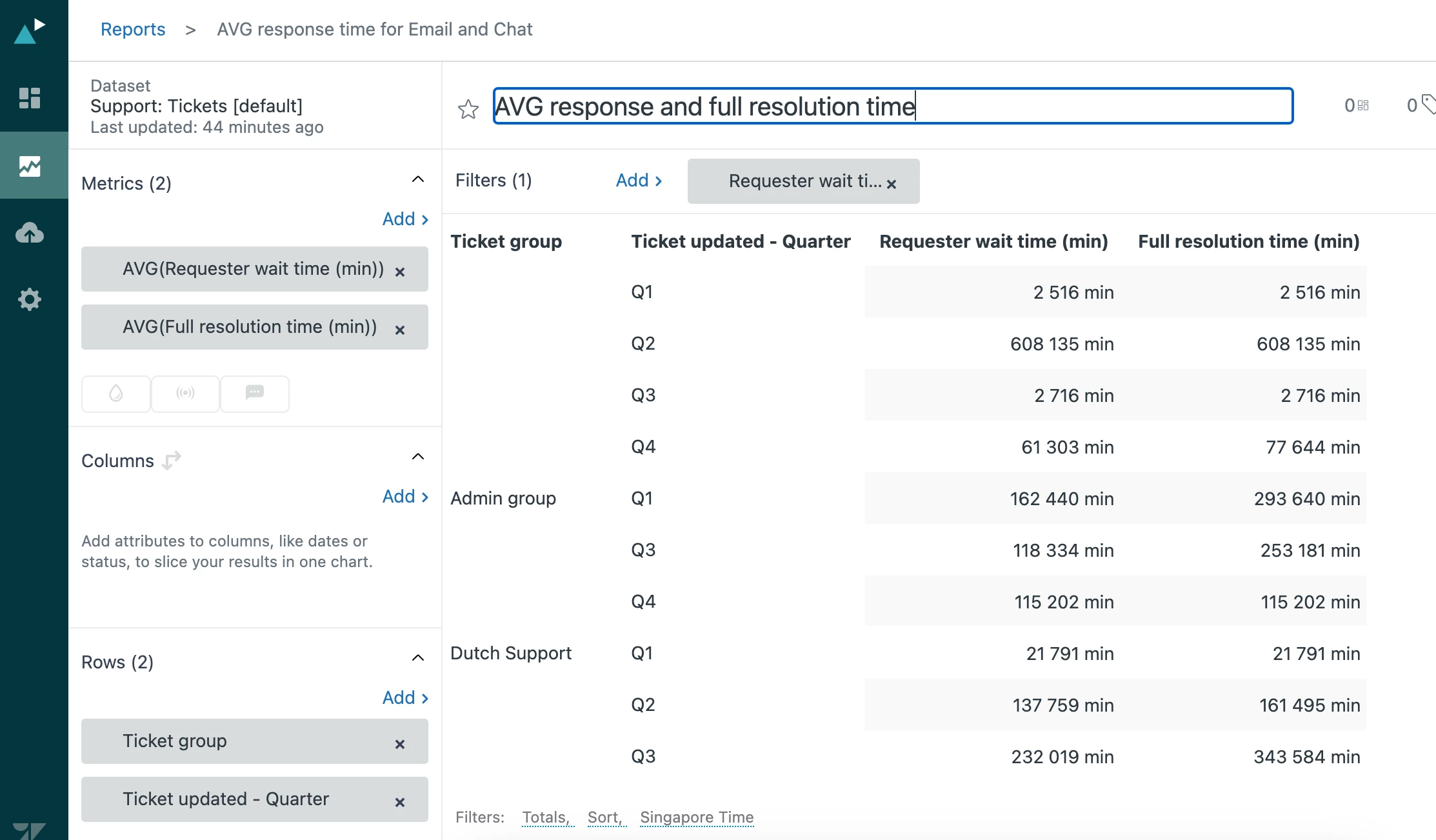Open the Admin gear settings icon

point(30,299)
